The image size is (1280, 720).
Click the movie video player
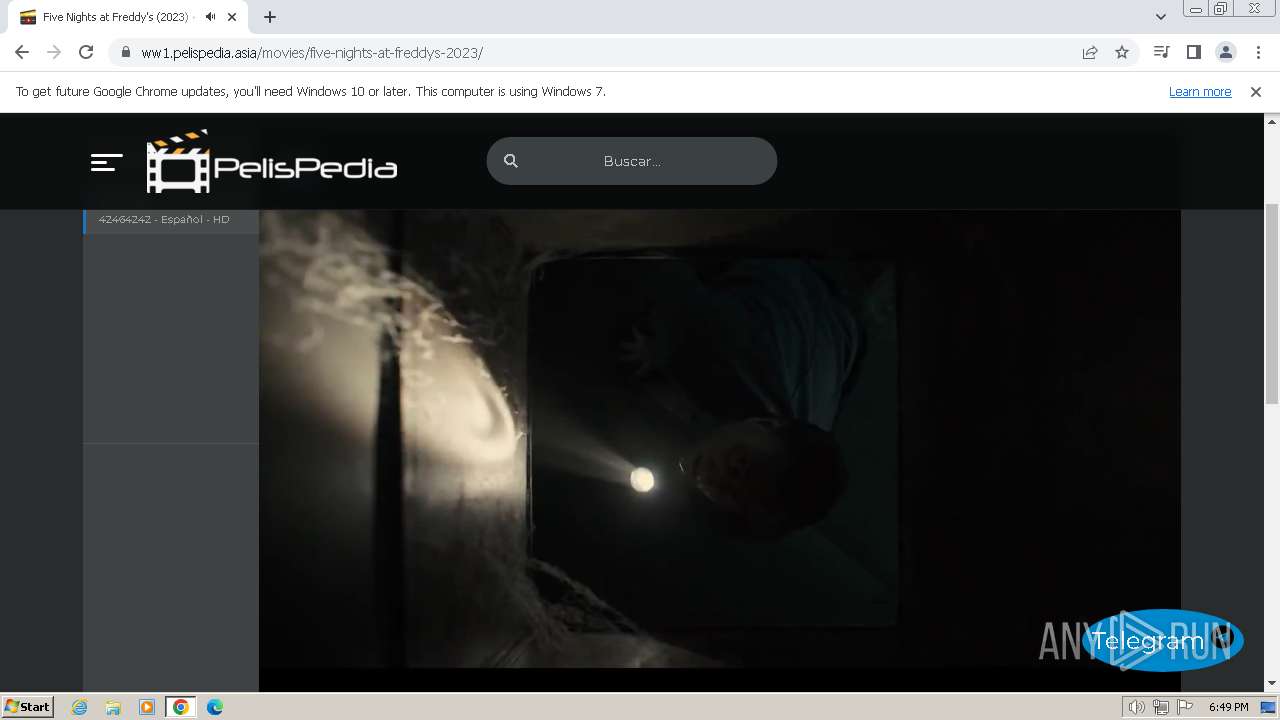[720, 440]
